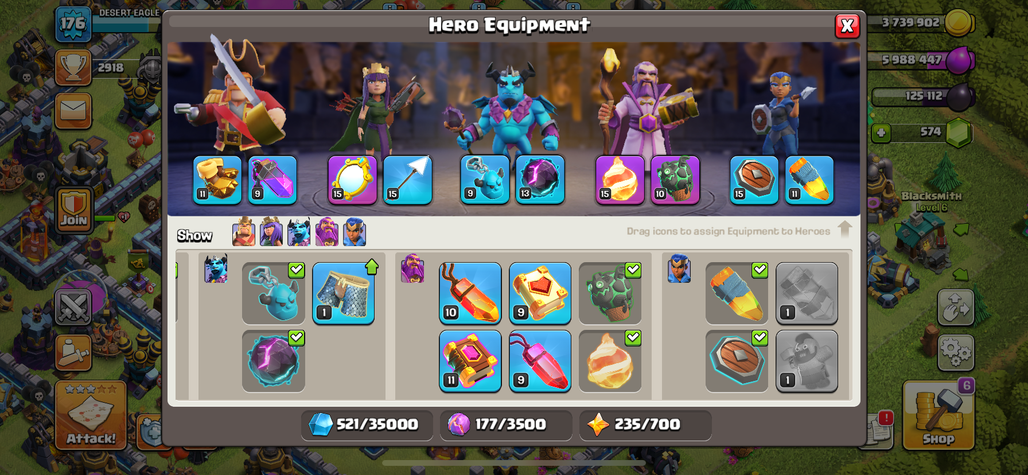Screen dimensions: 1028x475
Task: Click the green plus next to gems
Action: [x=880, y=133]
